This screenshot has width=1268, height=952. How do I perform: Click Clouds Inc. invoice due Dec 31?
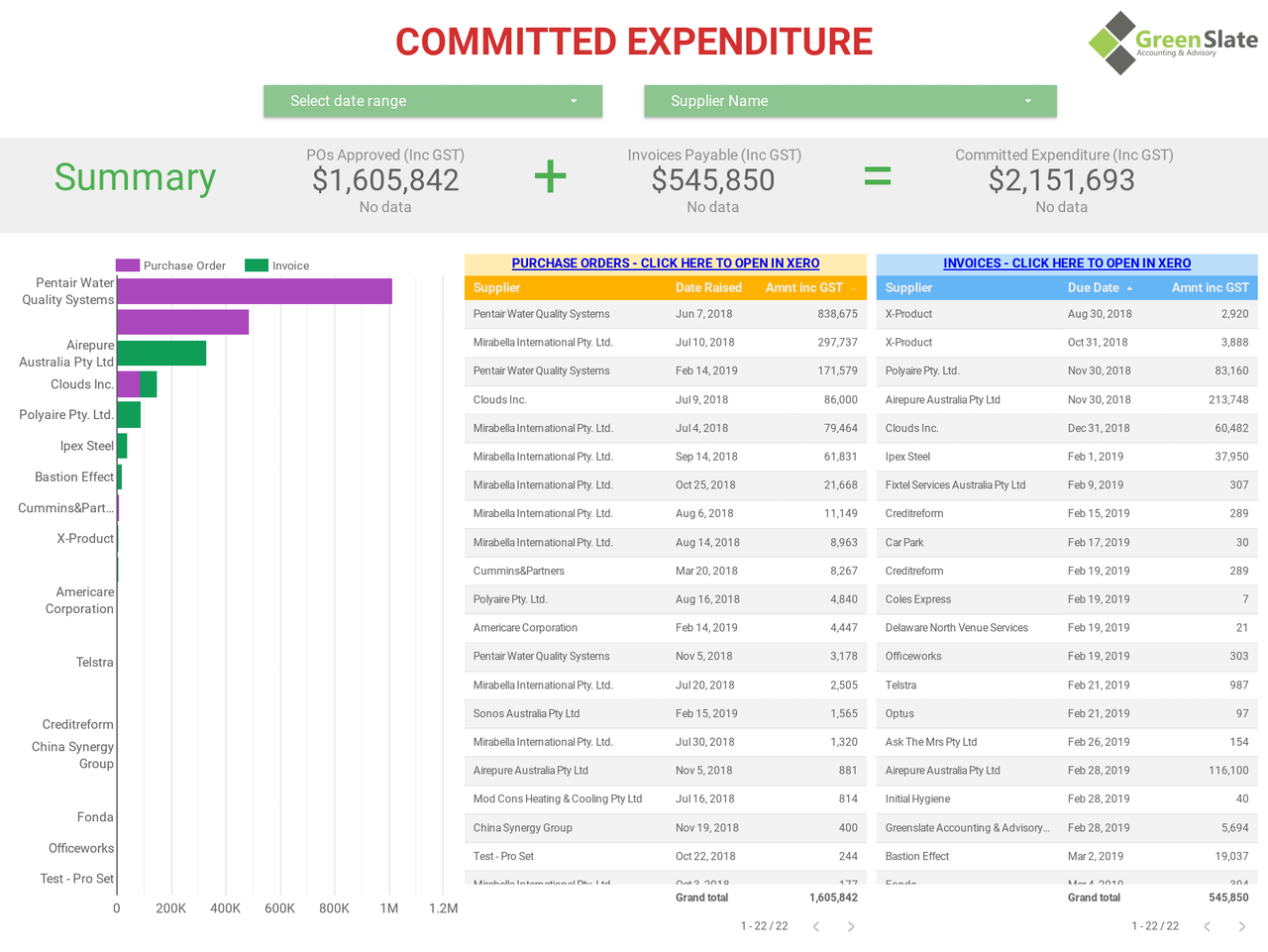(x=1067, y=429)
